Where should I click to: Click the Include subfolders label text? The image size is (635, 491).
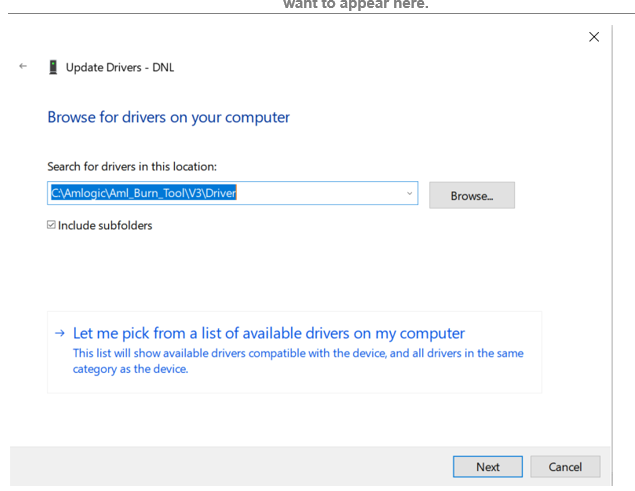105,225
